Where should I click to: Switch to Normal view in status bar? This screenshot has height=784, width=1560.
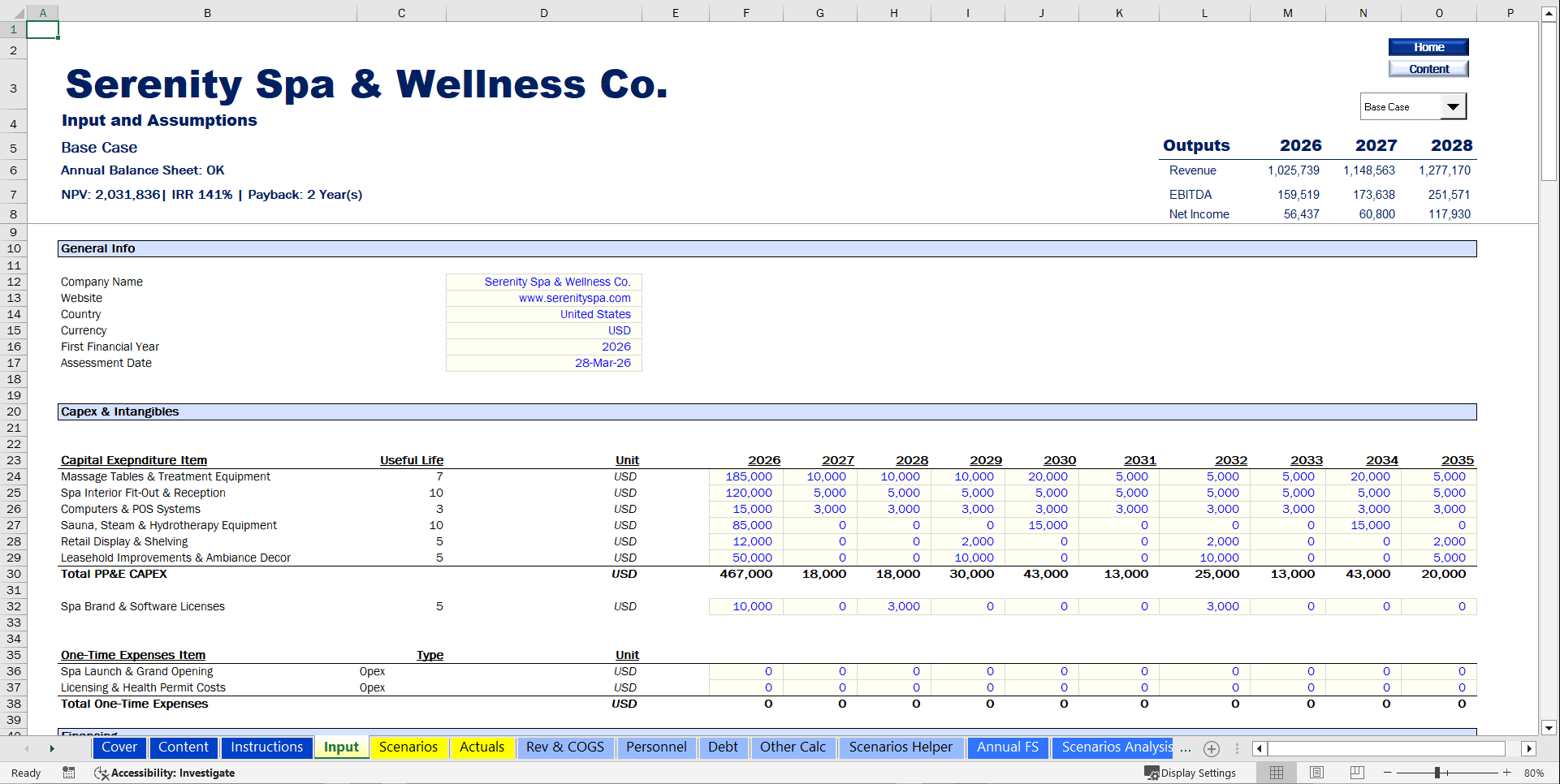(x=1276, y=773)
